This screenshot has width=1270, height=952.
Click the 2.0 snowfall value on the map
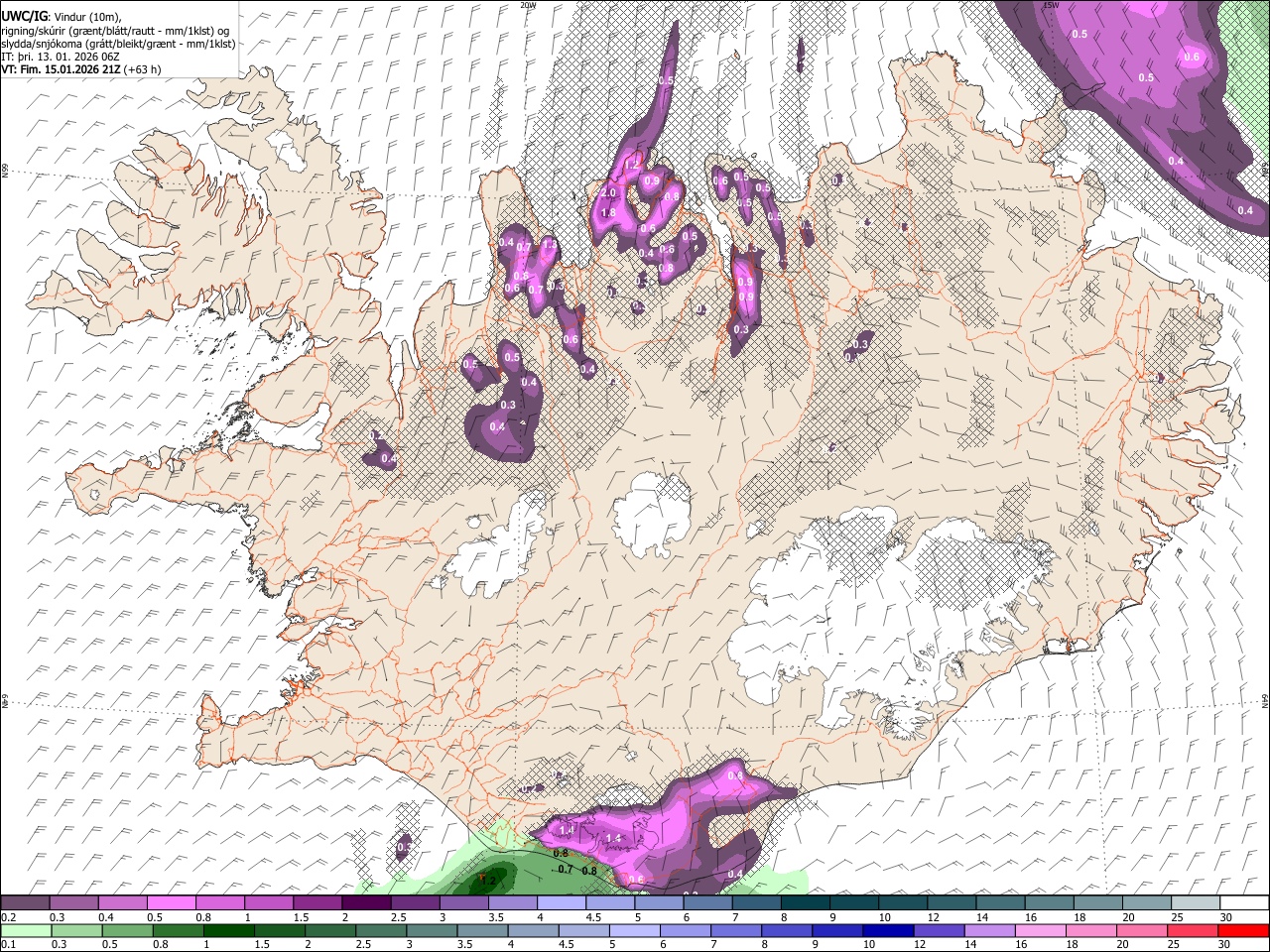(x=609, y=193)
